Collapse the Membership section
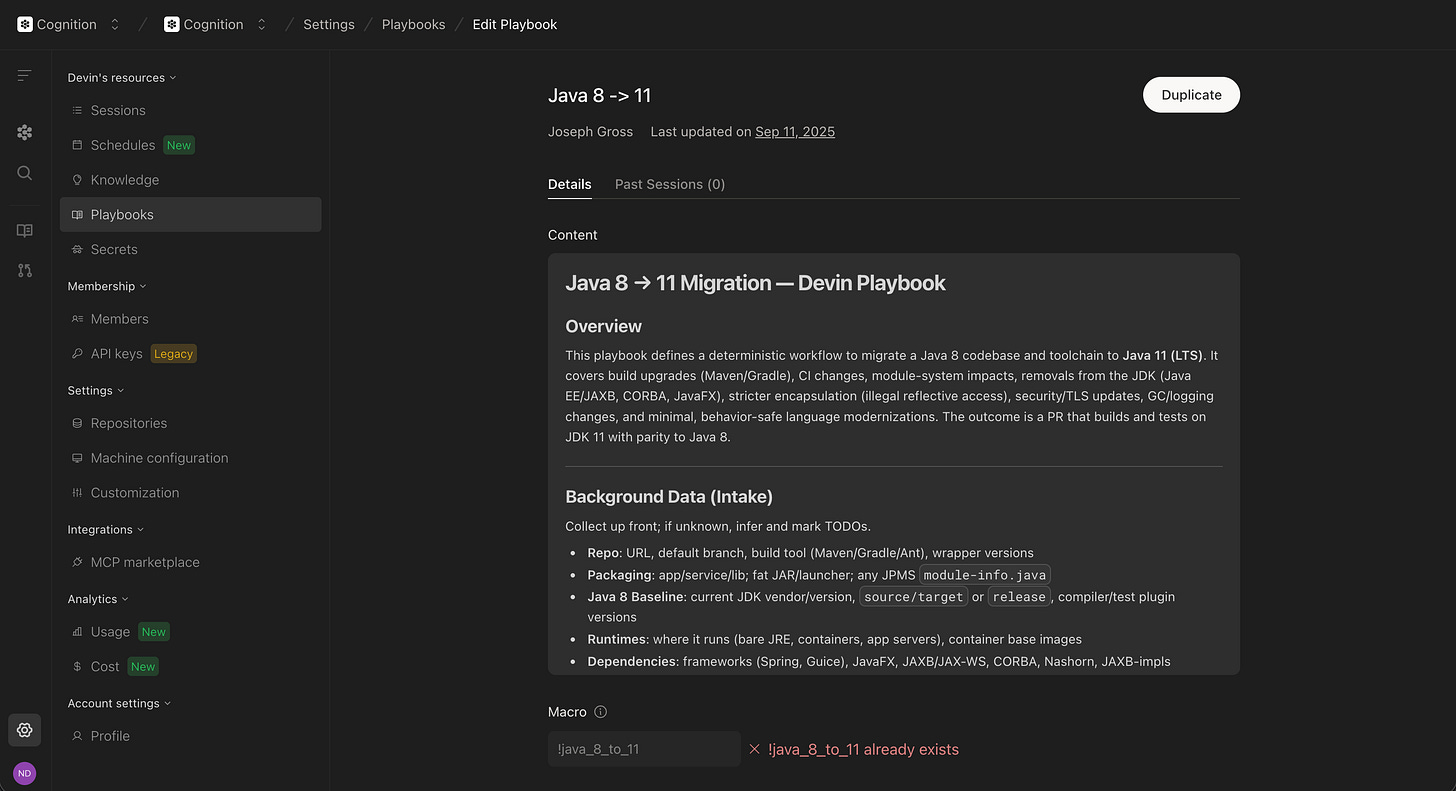The width and height of the screenshot is (1456, 791). tap(106, 286)
